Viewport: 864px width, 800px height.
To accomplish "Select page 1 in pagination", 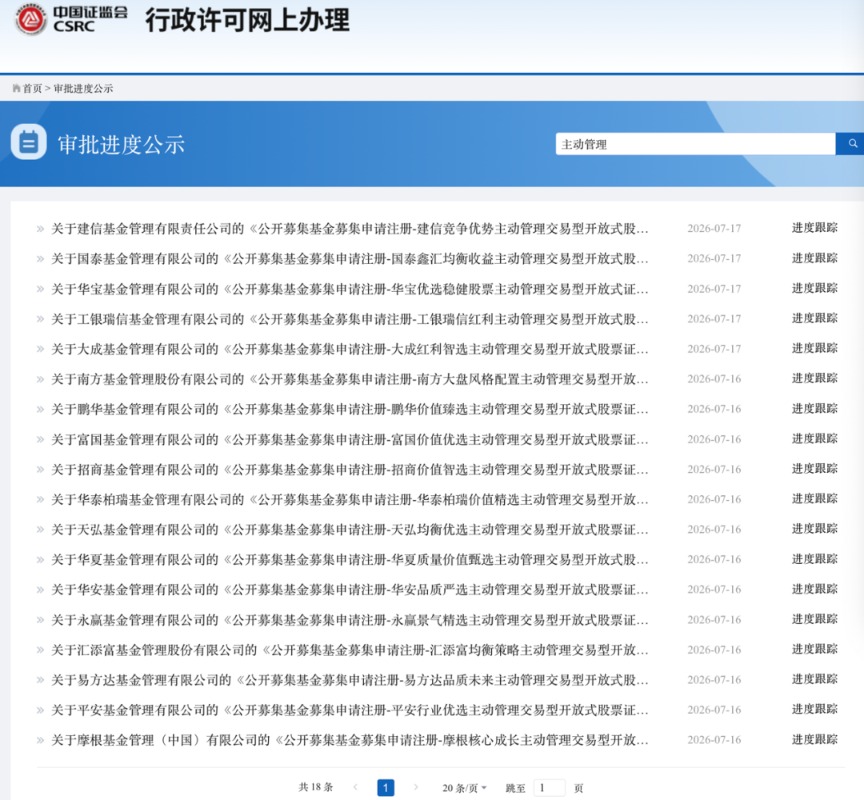I will (386, 788).
